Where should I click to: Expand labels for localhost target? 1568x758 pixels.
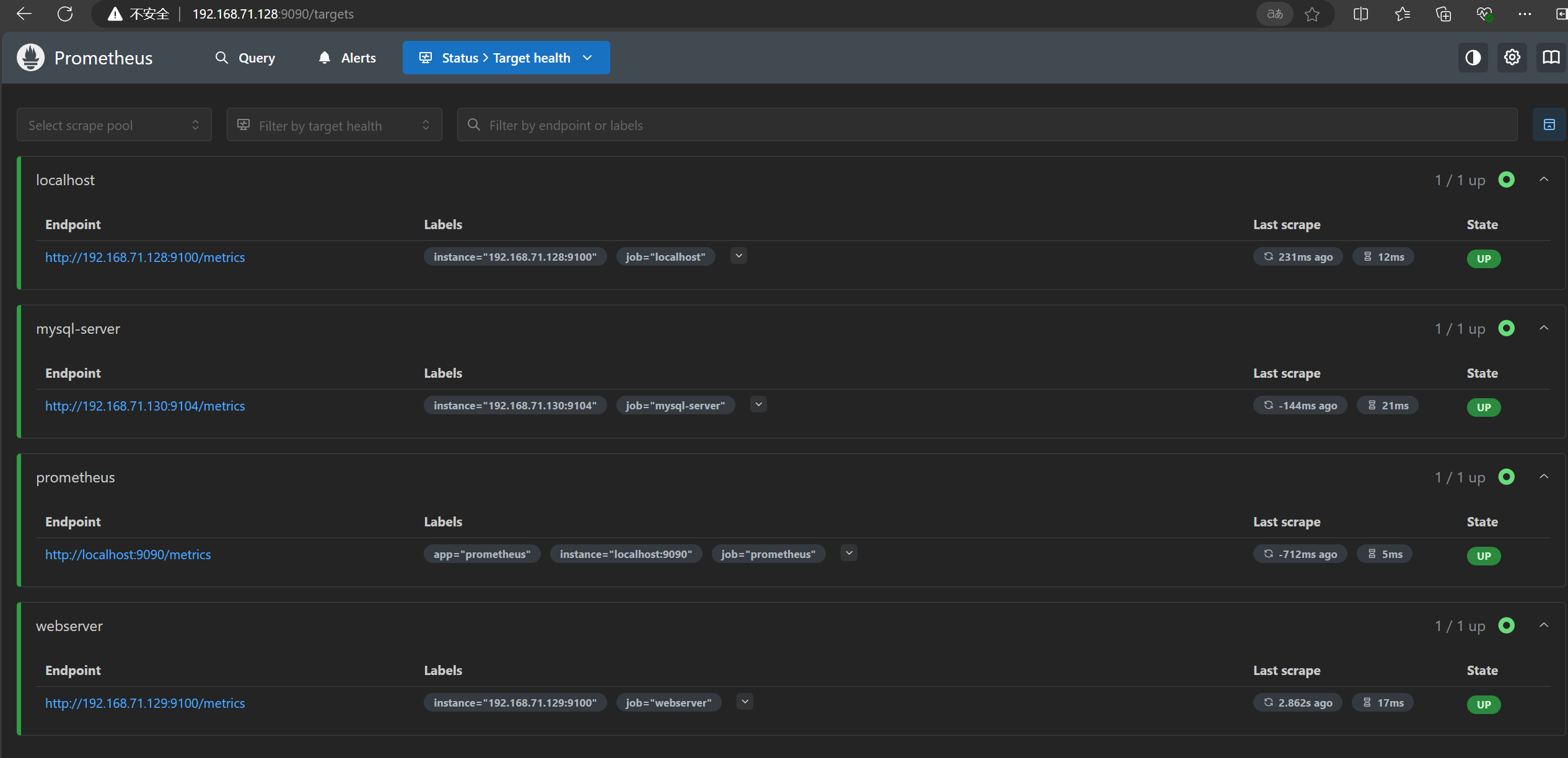(738, 256)
